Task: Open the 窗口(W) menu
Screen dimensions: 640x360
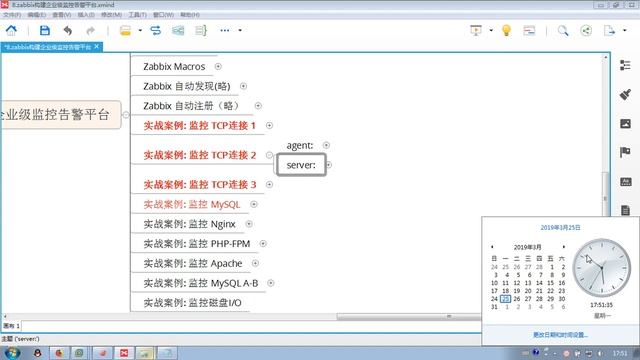Action: pyautogui.click(x=163, y=15)
